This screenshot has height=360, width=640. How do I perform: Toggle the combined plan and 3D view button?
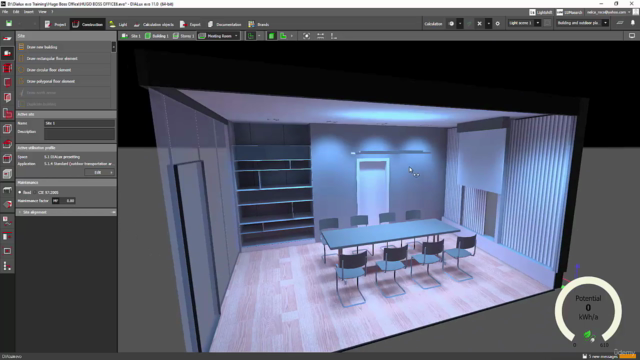[x=283, y=36]
